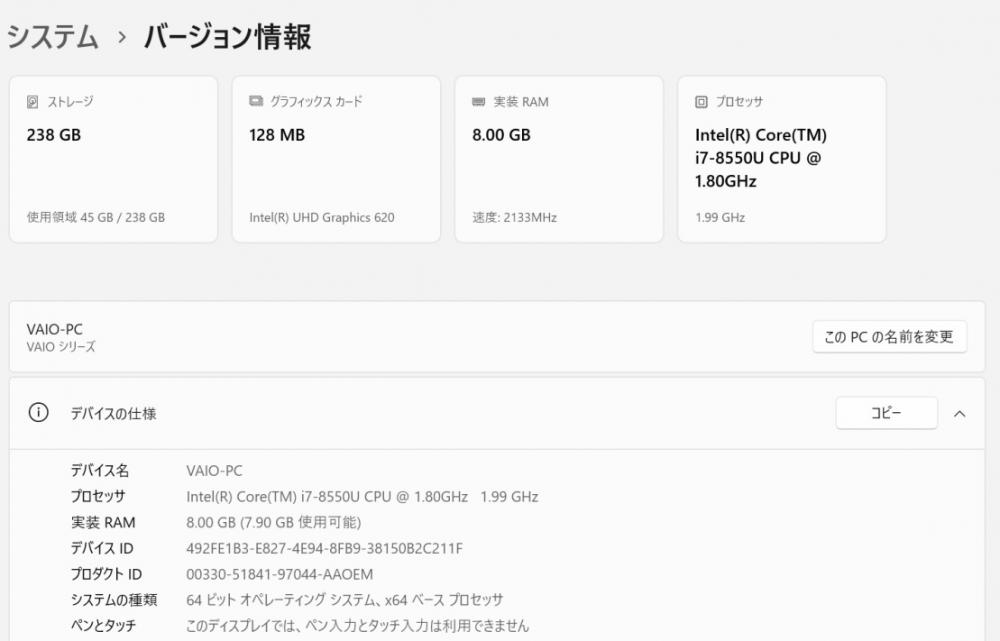Rename PC via この PC の名前を変更
The width and height of the screenshot is (1000, 641).
click(890, 337)
